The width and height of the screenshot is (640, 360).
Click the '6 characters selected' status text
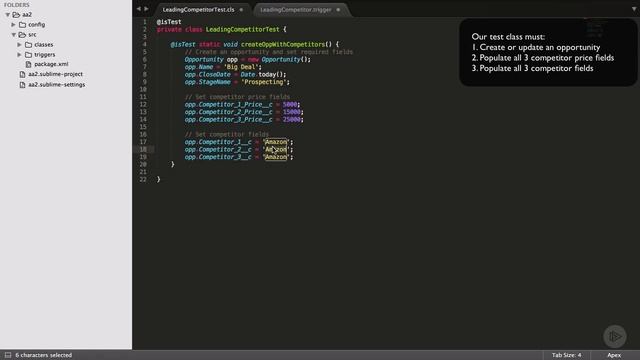(x=44, y=355)
